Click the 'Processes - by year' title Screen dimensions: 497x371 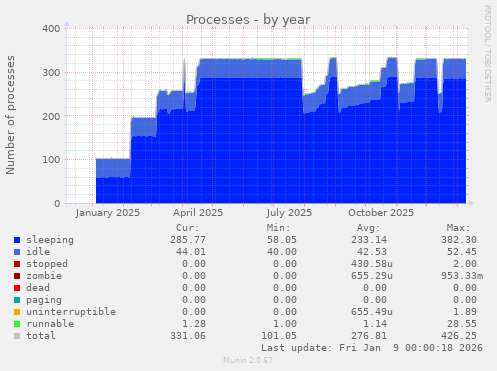pos(248,20)
